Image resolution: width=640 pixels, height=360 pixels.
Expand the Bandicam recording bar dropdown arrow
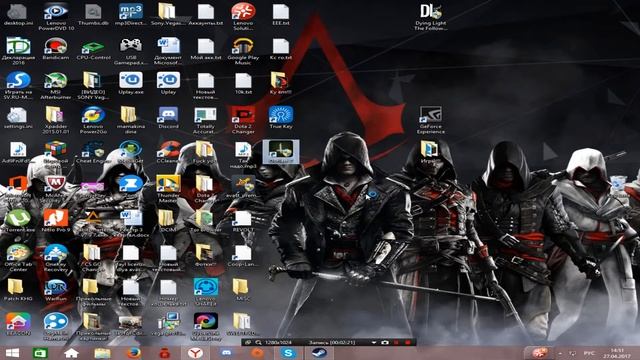click(x=373, y=343)
